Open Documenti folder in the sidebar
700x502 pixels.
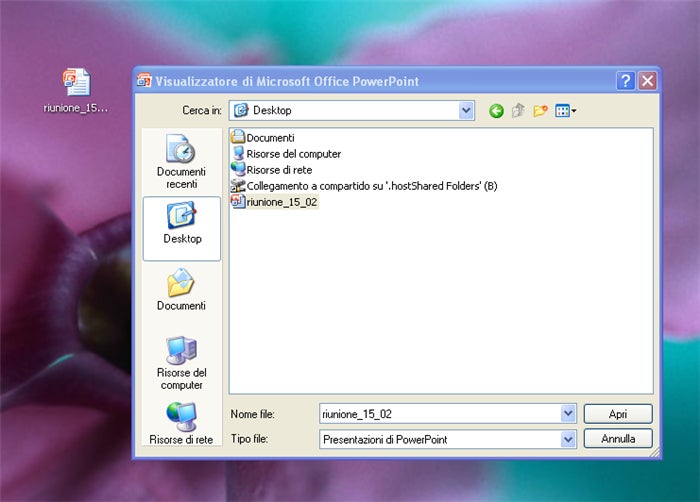coord(181,289)
